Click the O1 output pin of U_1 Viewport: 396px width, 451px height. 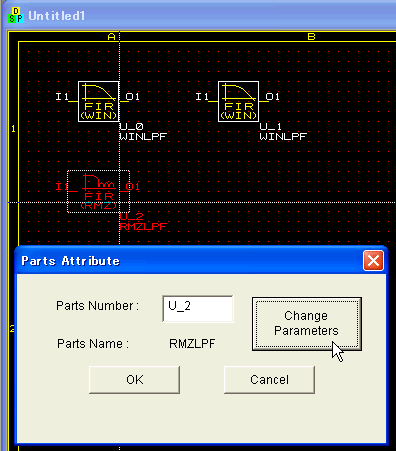pos(272,97)
